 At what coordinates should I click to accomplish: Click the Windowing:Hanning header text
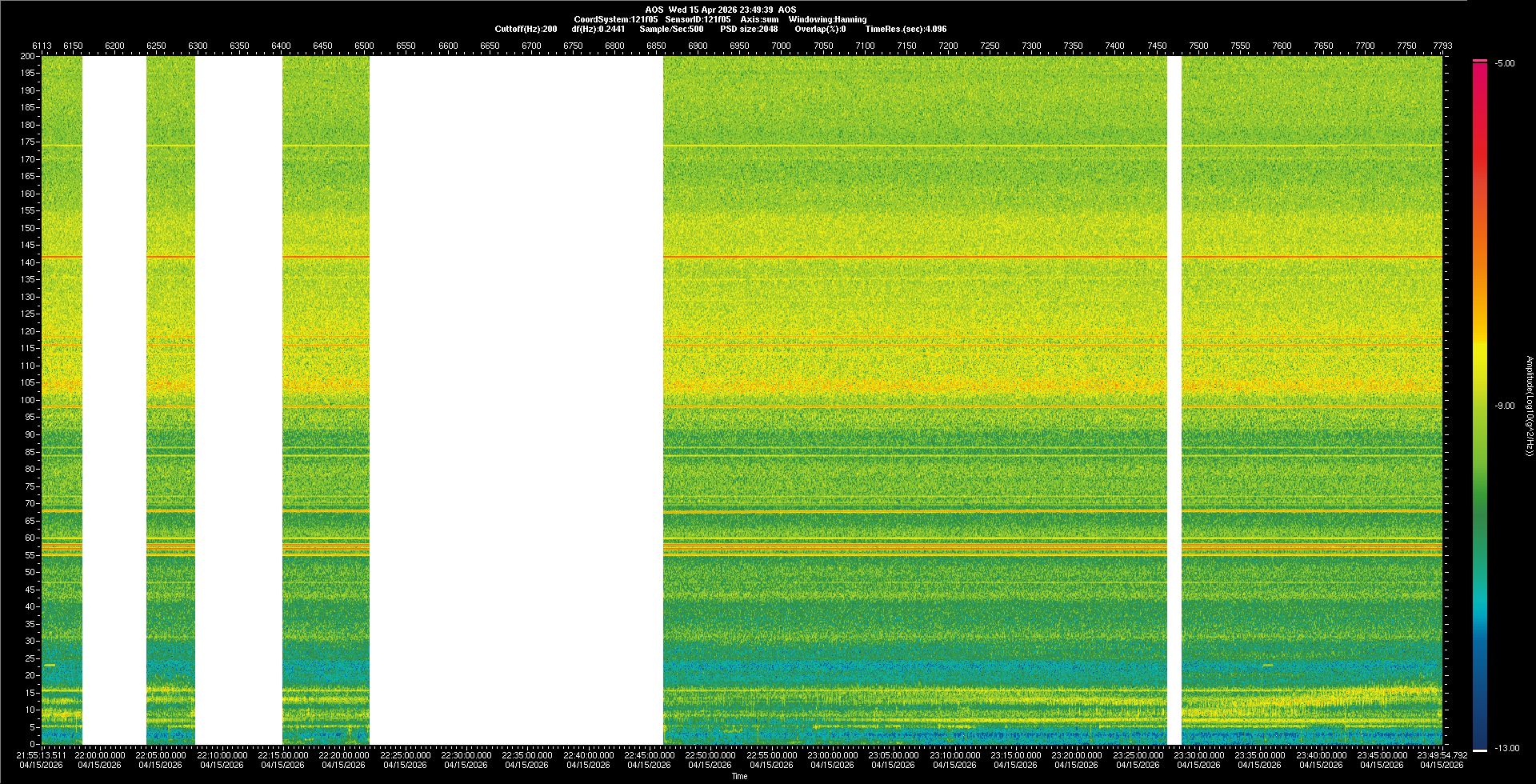click(x=827, y=19)
